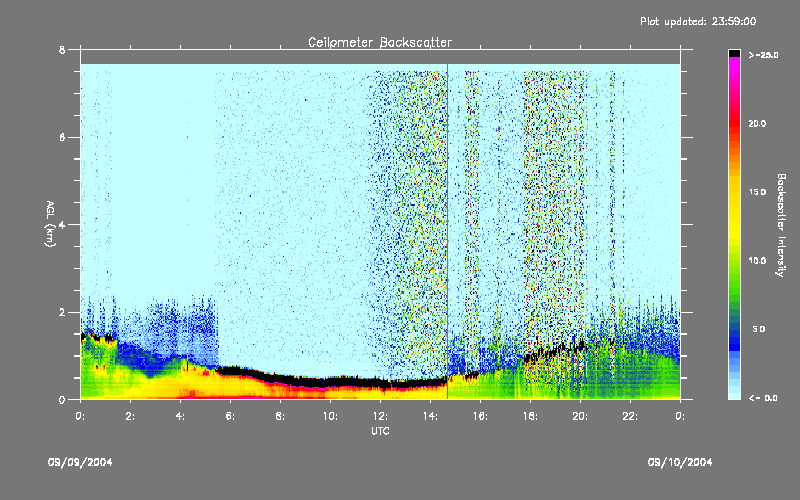The image size is (800, 500).
Task: Click the '<= 0.0' colorbar tick label
Action: click(x=763, y=398)
